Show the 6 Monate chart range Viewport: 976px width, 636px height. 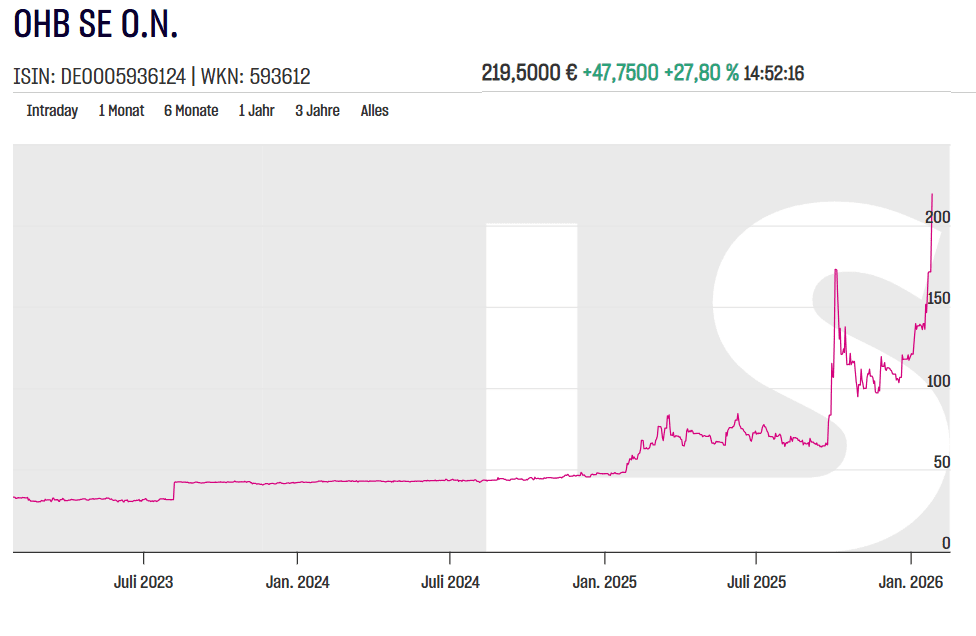[x=191, y=111]
